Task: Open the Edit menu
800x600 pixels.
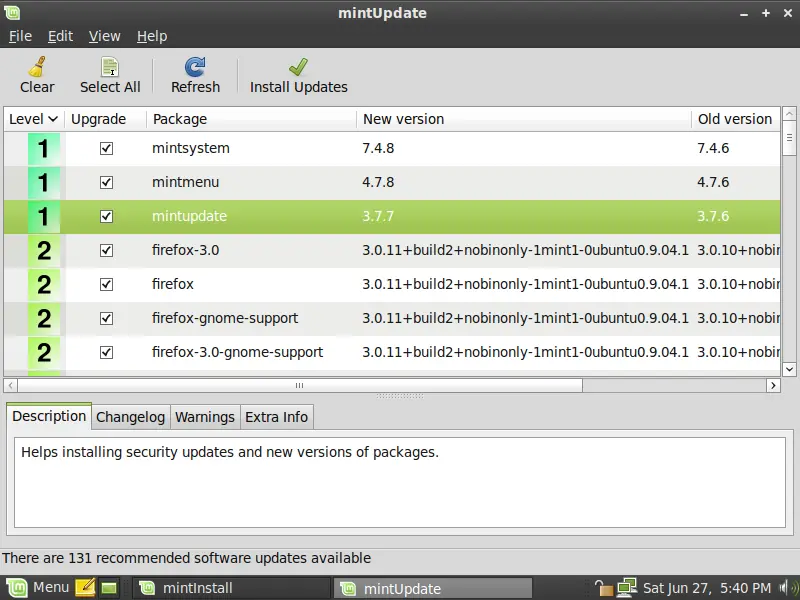Action: (60, 36)
